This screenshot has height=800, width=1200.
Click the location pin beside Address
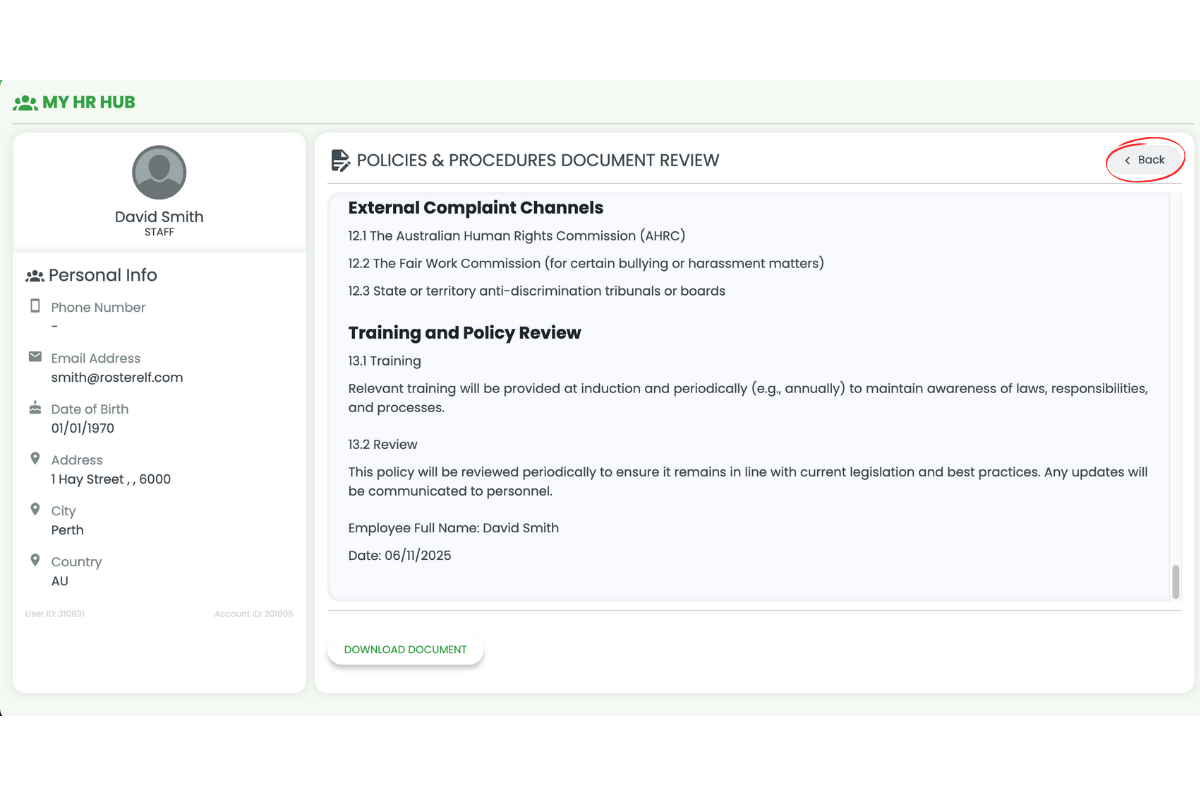click(35, 460)
